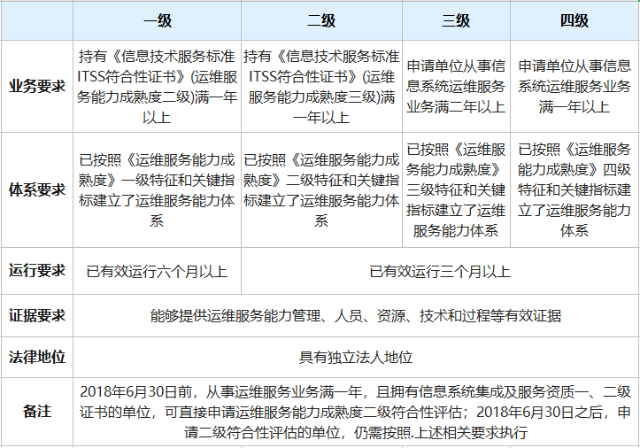Screen dimensions: 640x448
Task: Select the 四级 业务要求 cell with 满一年以上
Action: coord(574,86)
